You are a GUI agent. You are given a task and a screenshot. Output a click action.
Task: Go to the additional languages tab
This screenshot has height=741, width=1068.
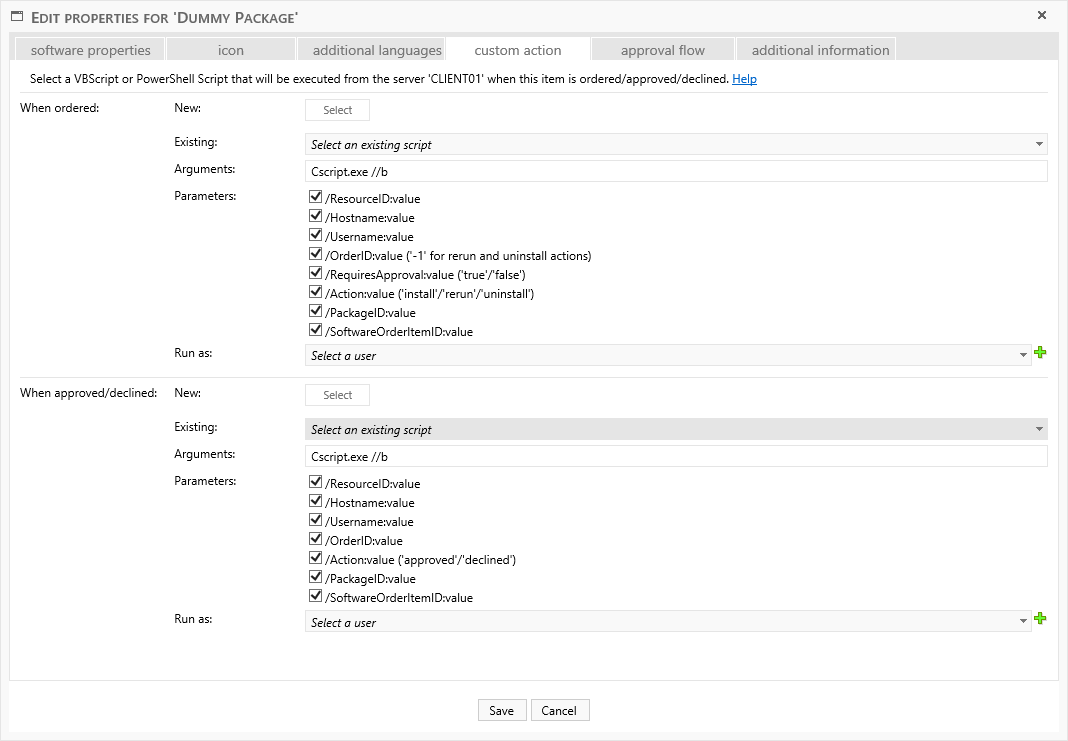[x=376, y=50]
